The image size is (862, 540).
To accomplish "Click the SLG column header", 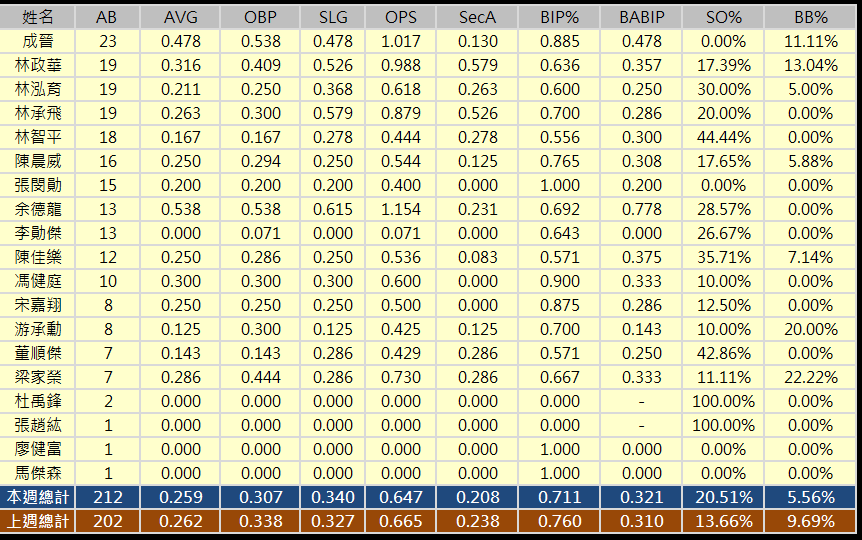I will (333, 17).
